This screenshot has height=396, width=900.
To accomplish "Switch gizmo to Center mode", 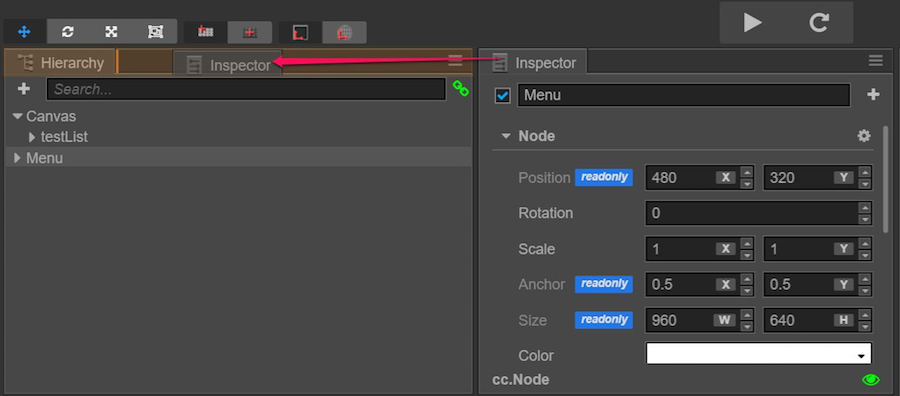I will [x=250, y=32].
